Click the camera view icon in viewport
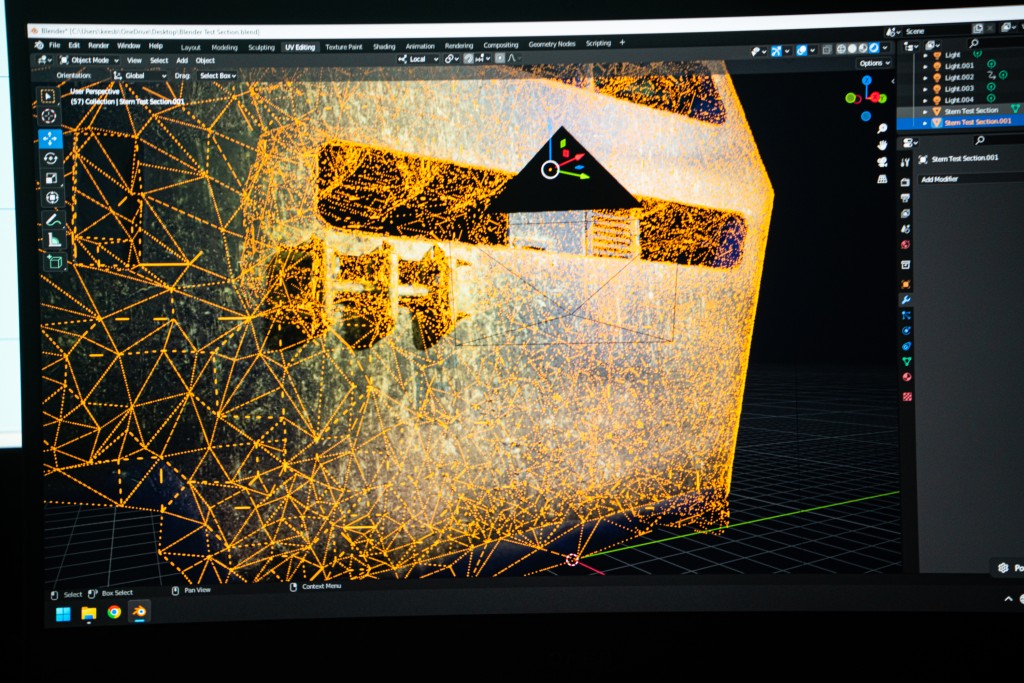Viewport: 1024px width, 683px height. (x=883, y=162)
